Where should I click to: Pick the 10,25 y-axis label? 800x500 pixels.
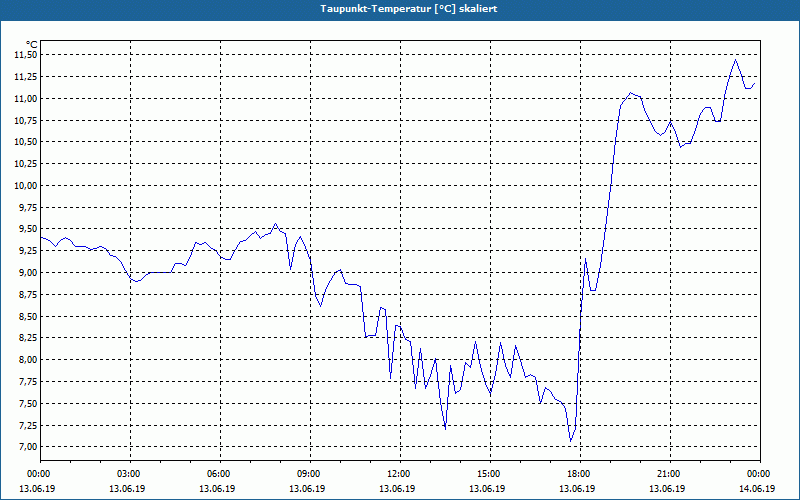(25, 164)
